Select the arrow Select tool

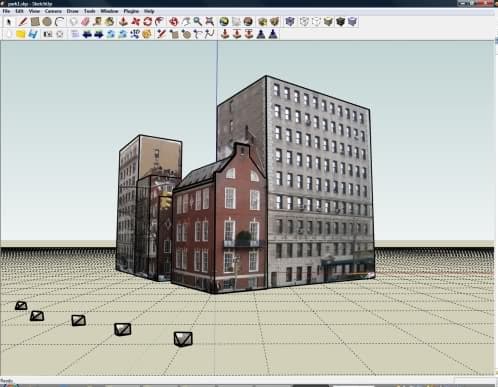(x=9, y=22)
